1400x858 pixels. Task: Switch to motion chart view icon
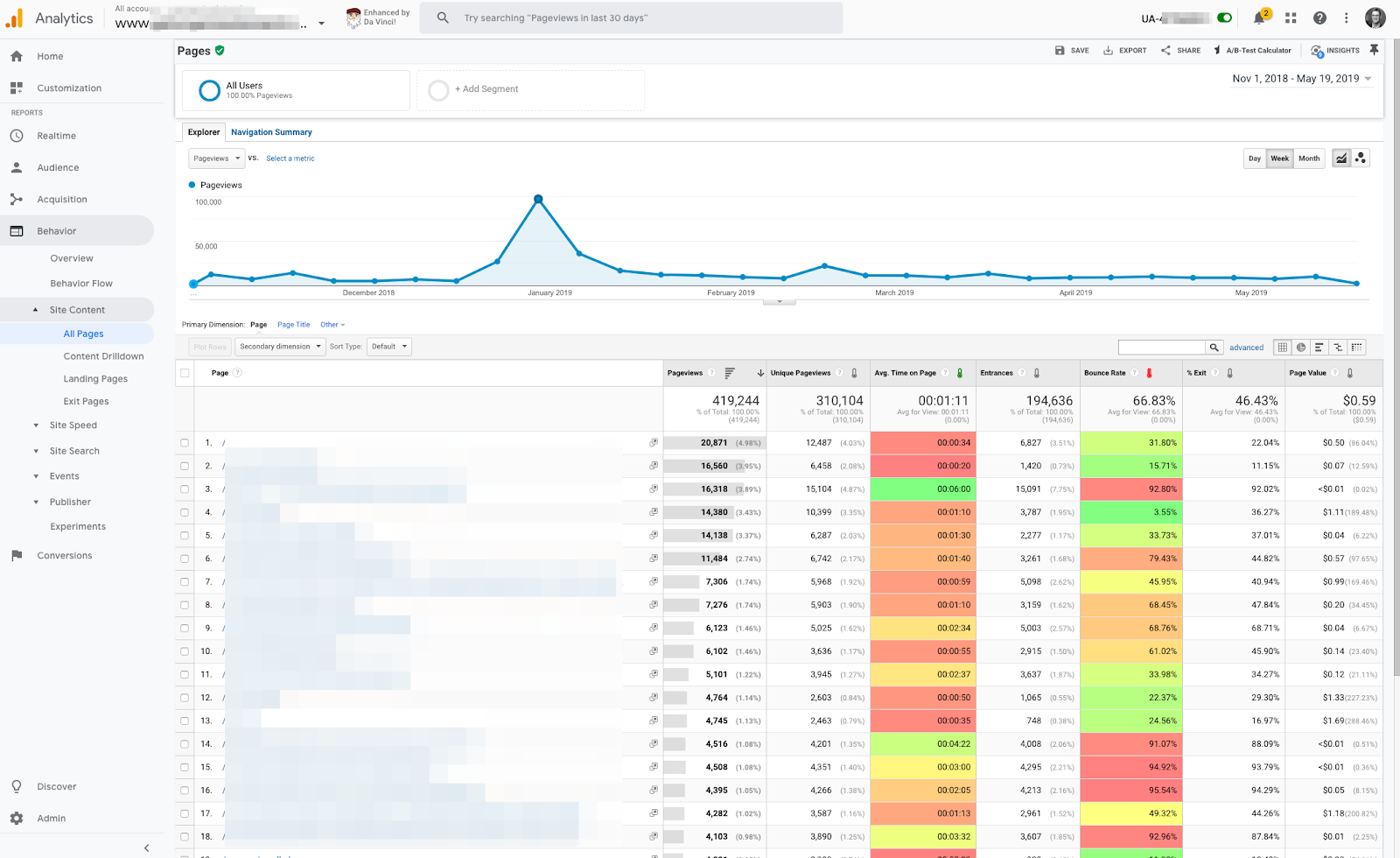click(1361, 158)
